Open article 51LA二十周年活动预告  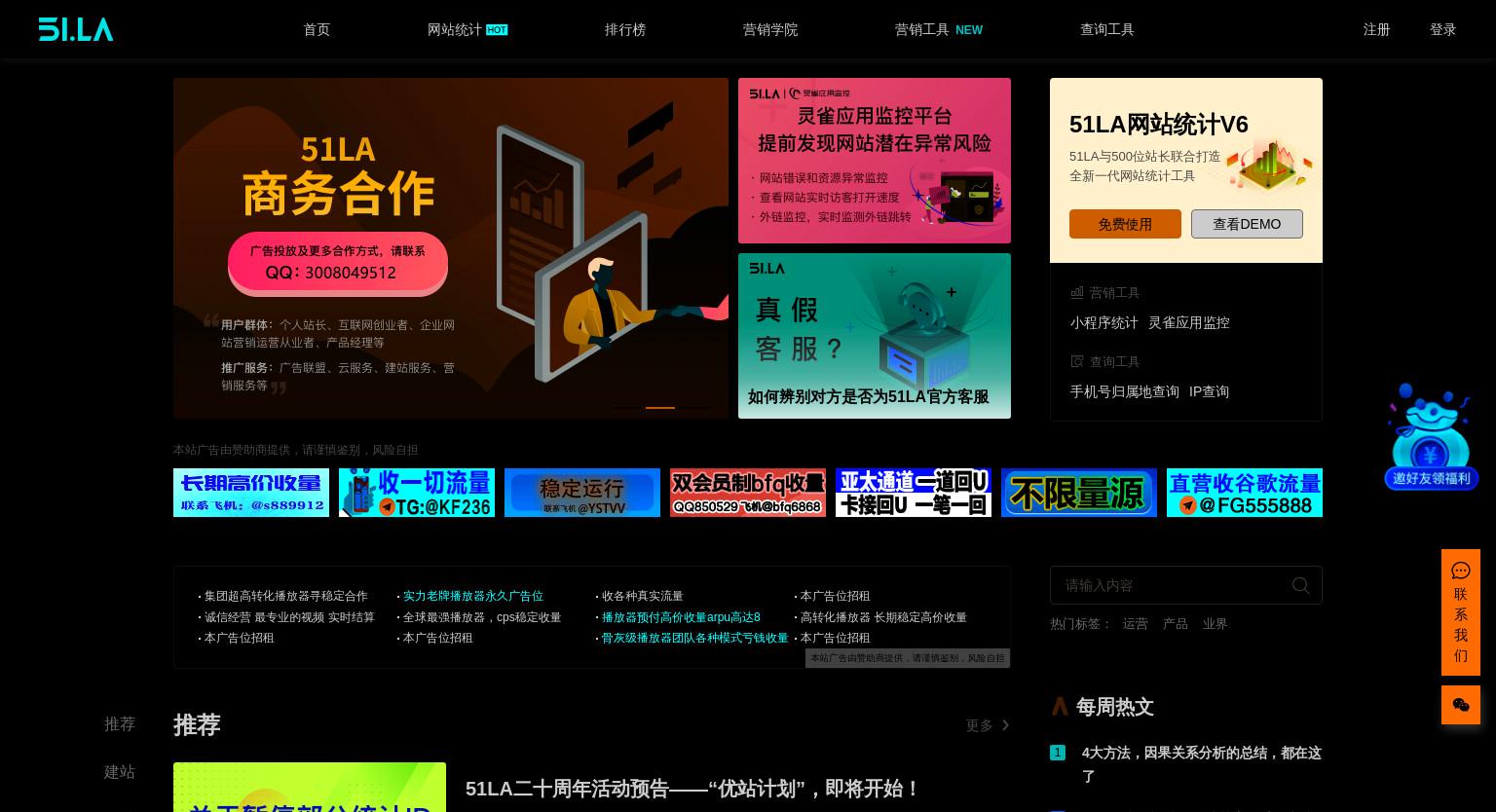pos(693,789)
